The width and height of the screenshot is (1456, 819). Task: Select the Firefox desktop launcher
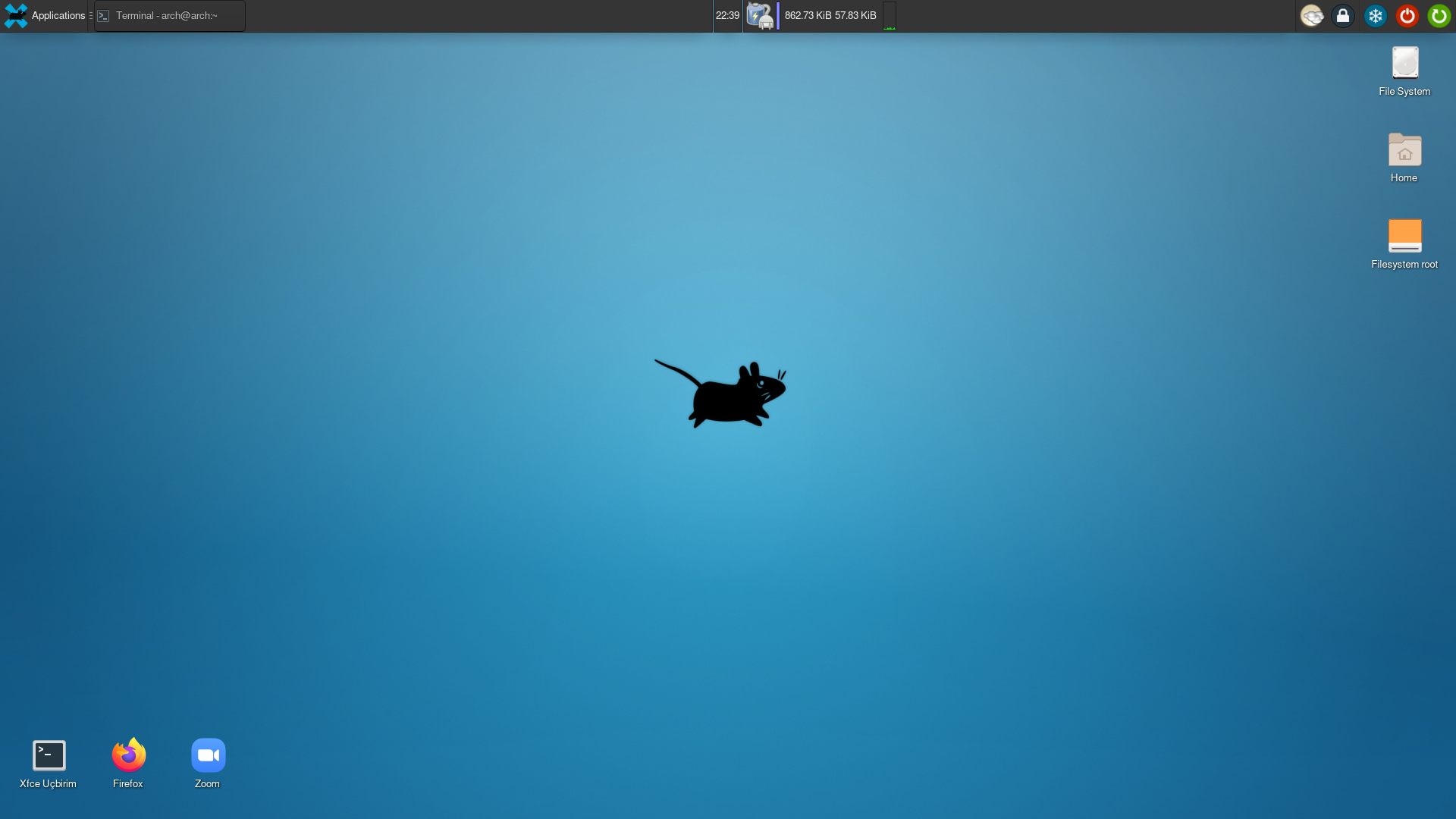tap(128, 756)
